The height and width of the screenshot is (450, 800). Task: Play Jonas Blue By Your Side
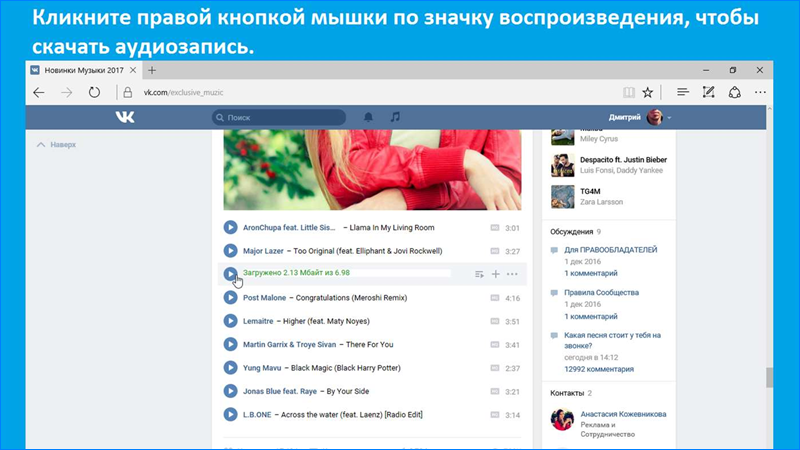pyautogui.click(x=231, y=391)
